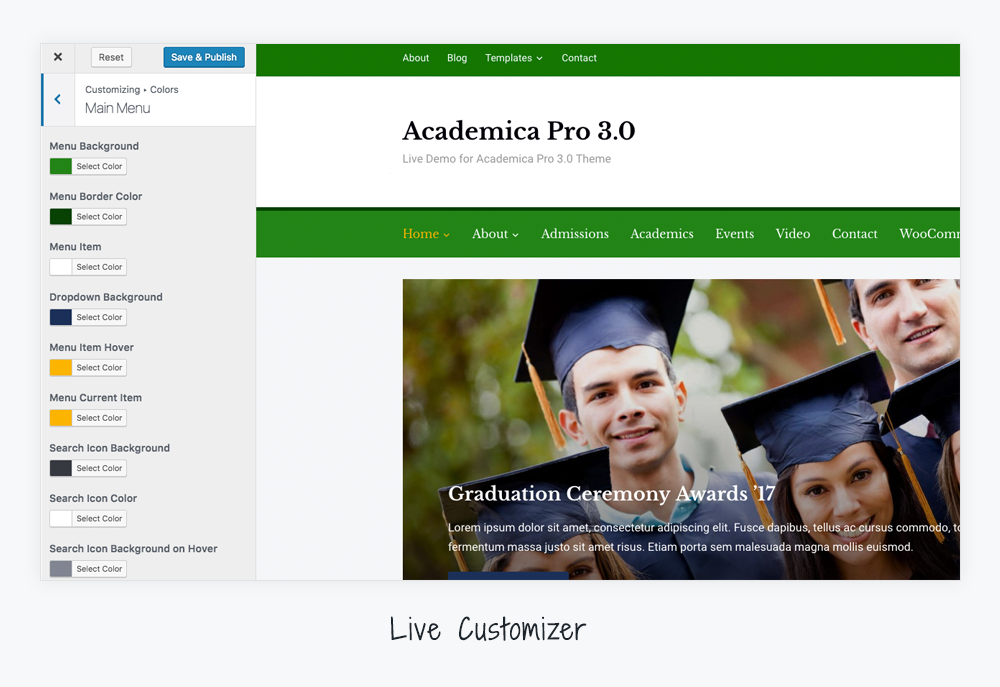Open the Search Icon Color white swatch
This screenshot has width=1000, height=687.
(61, 519)
